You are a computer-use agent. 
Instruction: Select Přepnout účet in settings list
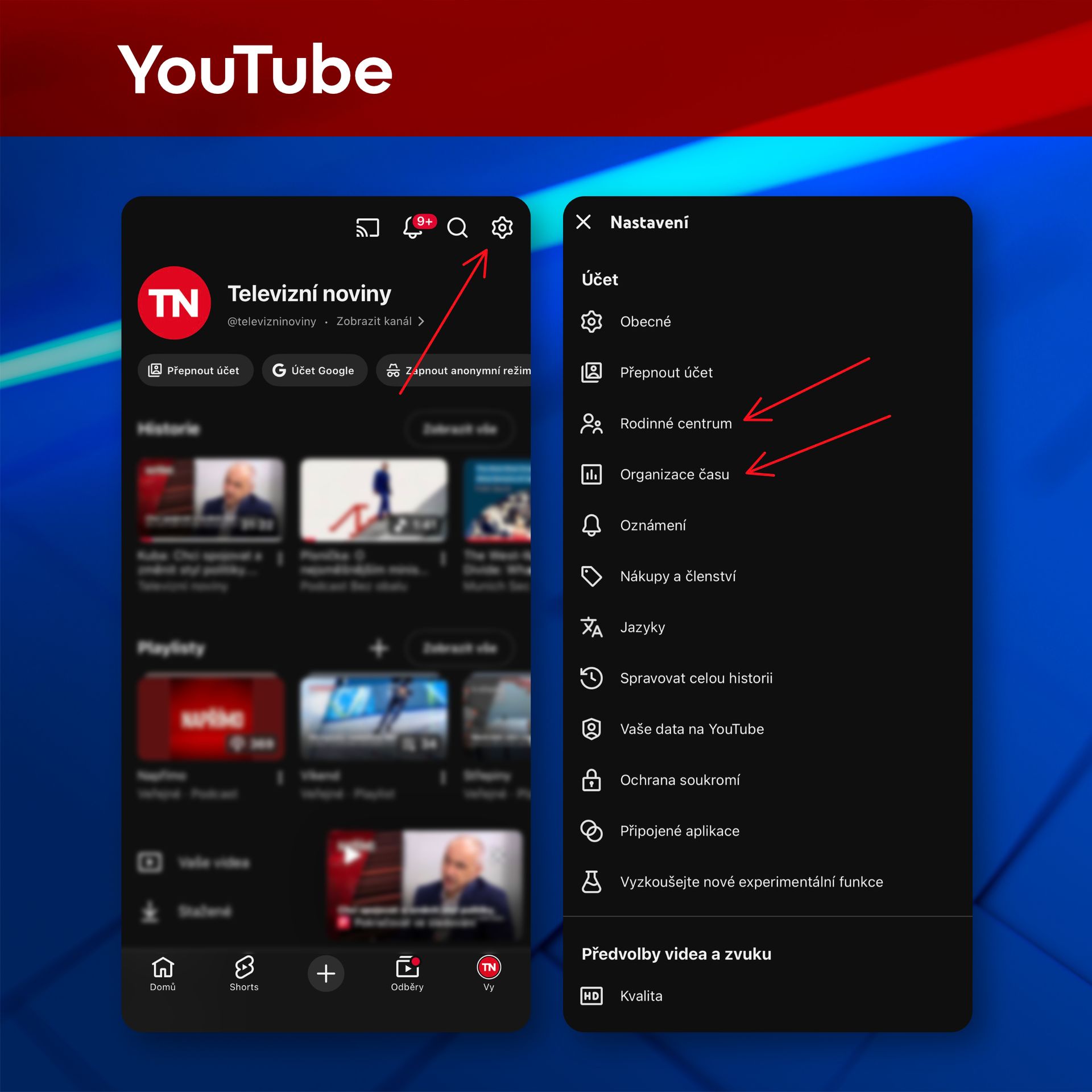767,373
